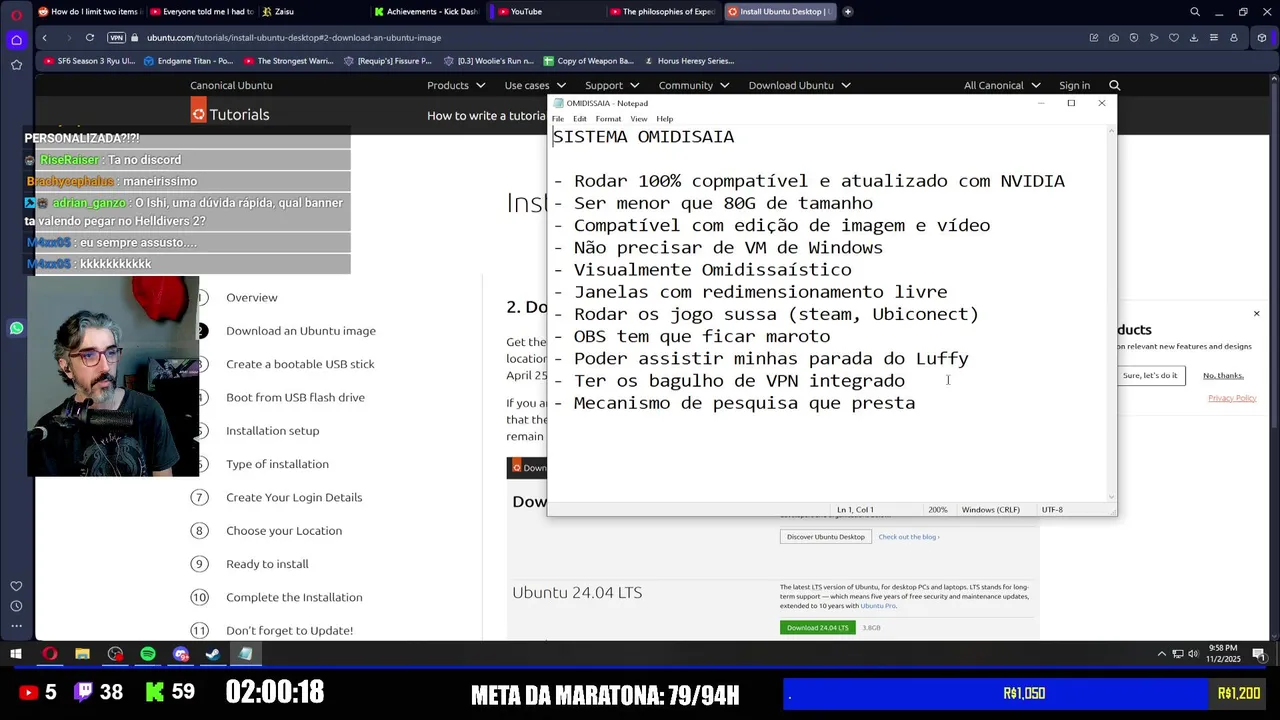Select 'Overview' tutorial step
This screenshot has width=1280, height=720.
click(252, 297)
